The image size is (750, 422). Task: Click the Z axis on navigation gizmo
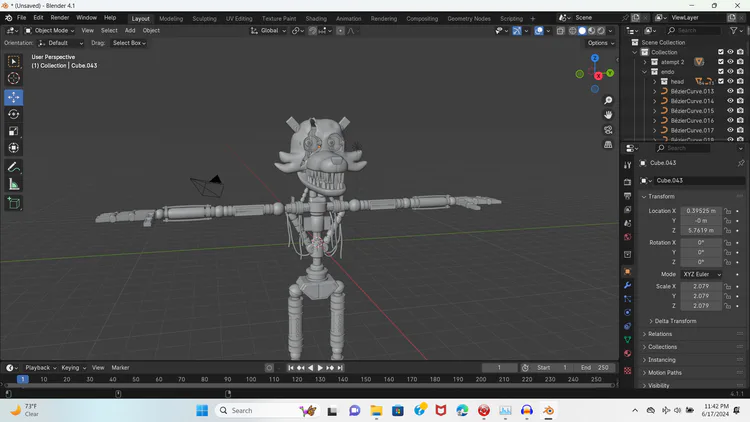click(595, 58)
